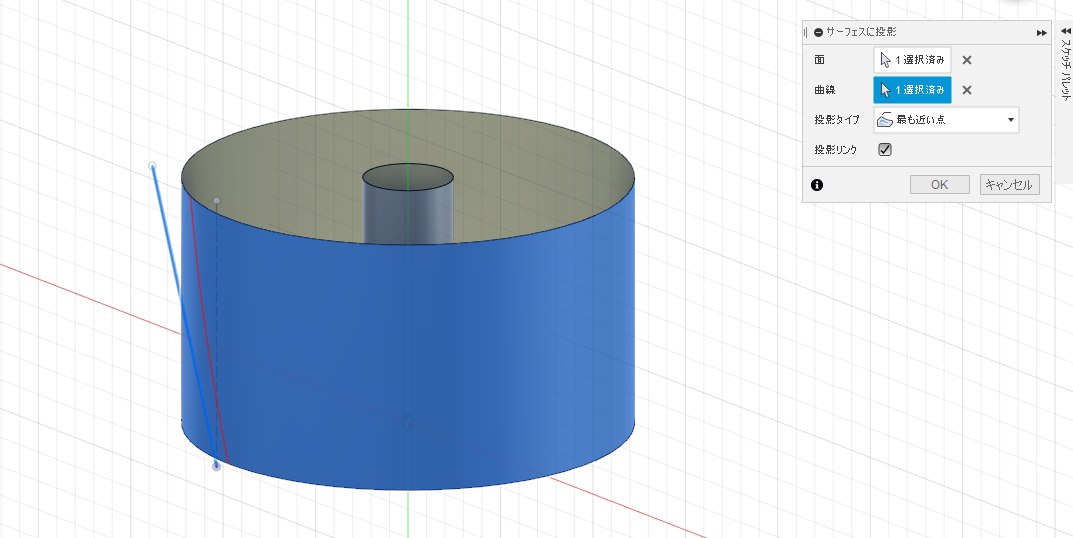The image size is (1073, 538).
Task: Click the top endpoint of blue line
Action: (153, 166)
